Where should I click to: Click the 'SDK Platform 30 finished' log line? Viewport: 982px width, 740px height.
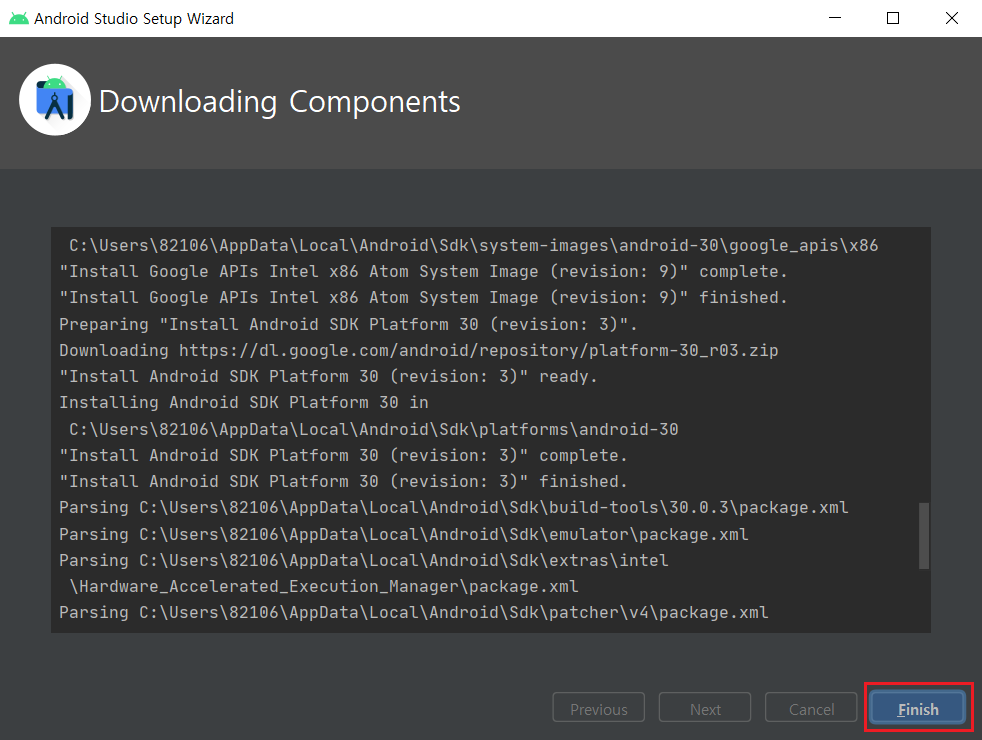[343, 481]
